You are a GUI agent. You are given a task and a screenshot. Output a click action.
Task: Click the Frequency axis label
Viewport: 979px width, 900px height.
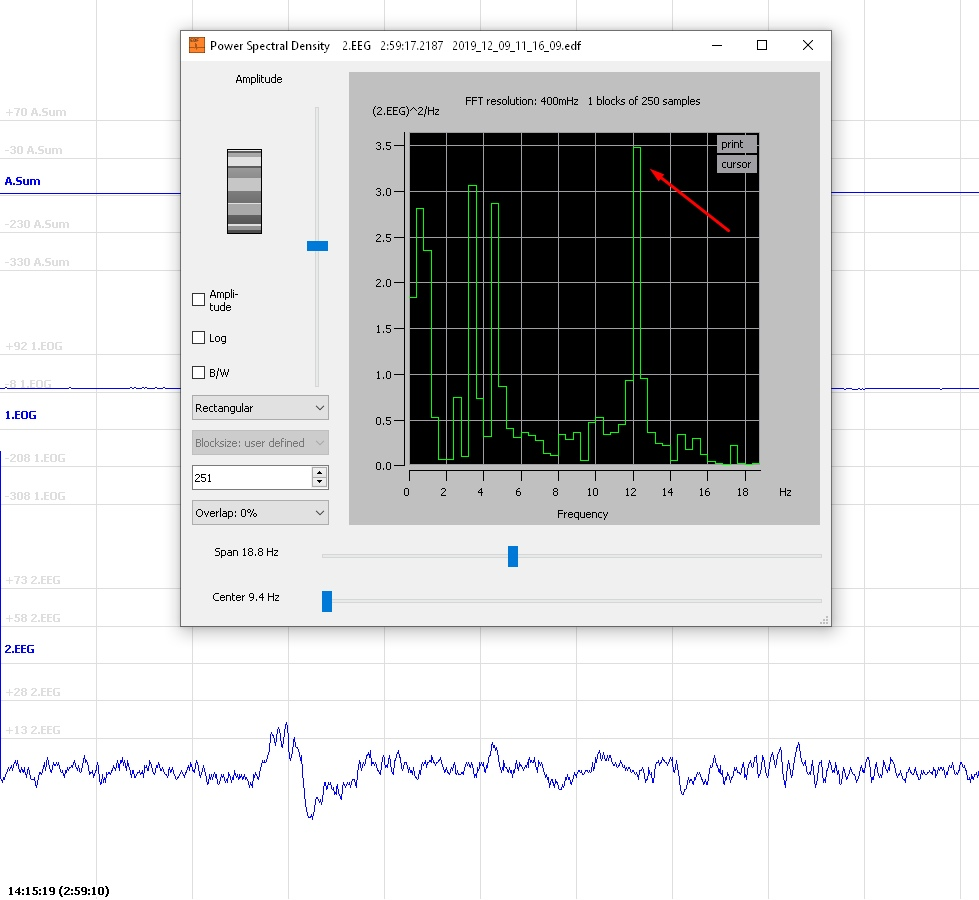coord(583,514)
